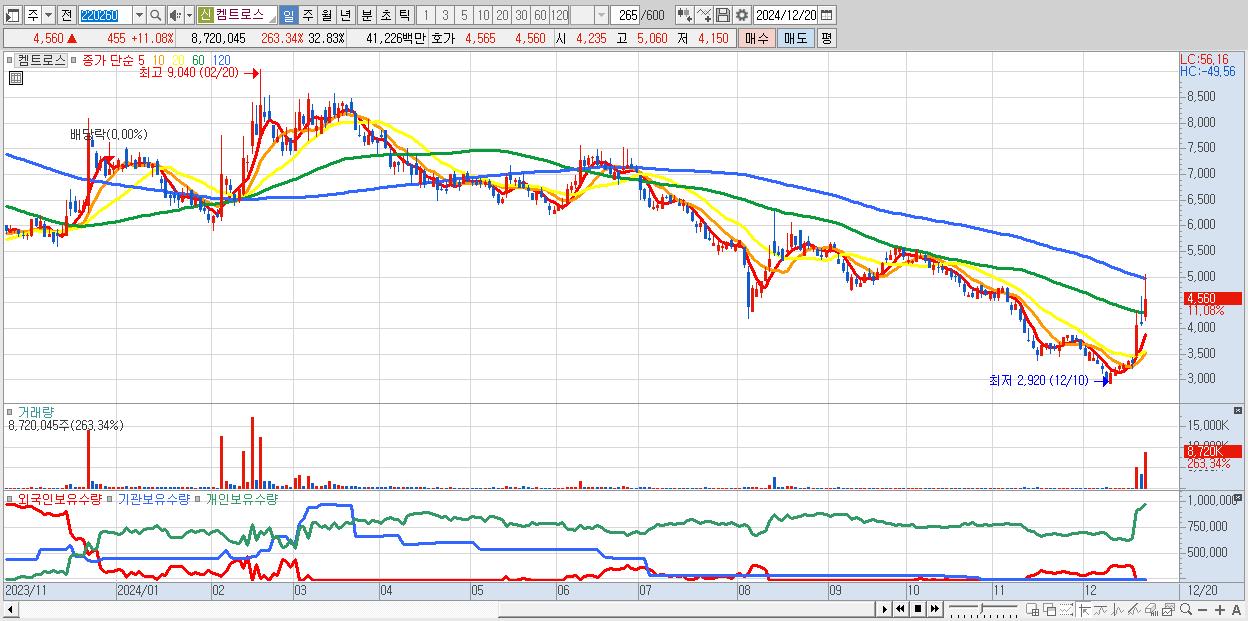Select the 틱 tick period toggle
Image resolution: width=1248 pixels, height=621 pixels.
point(404,15)
